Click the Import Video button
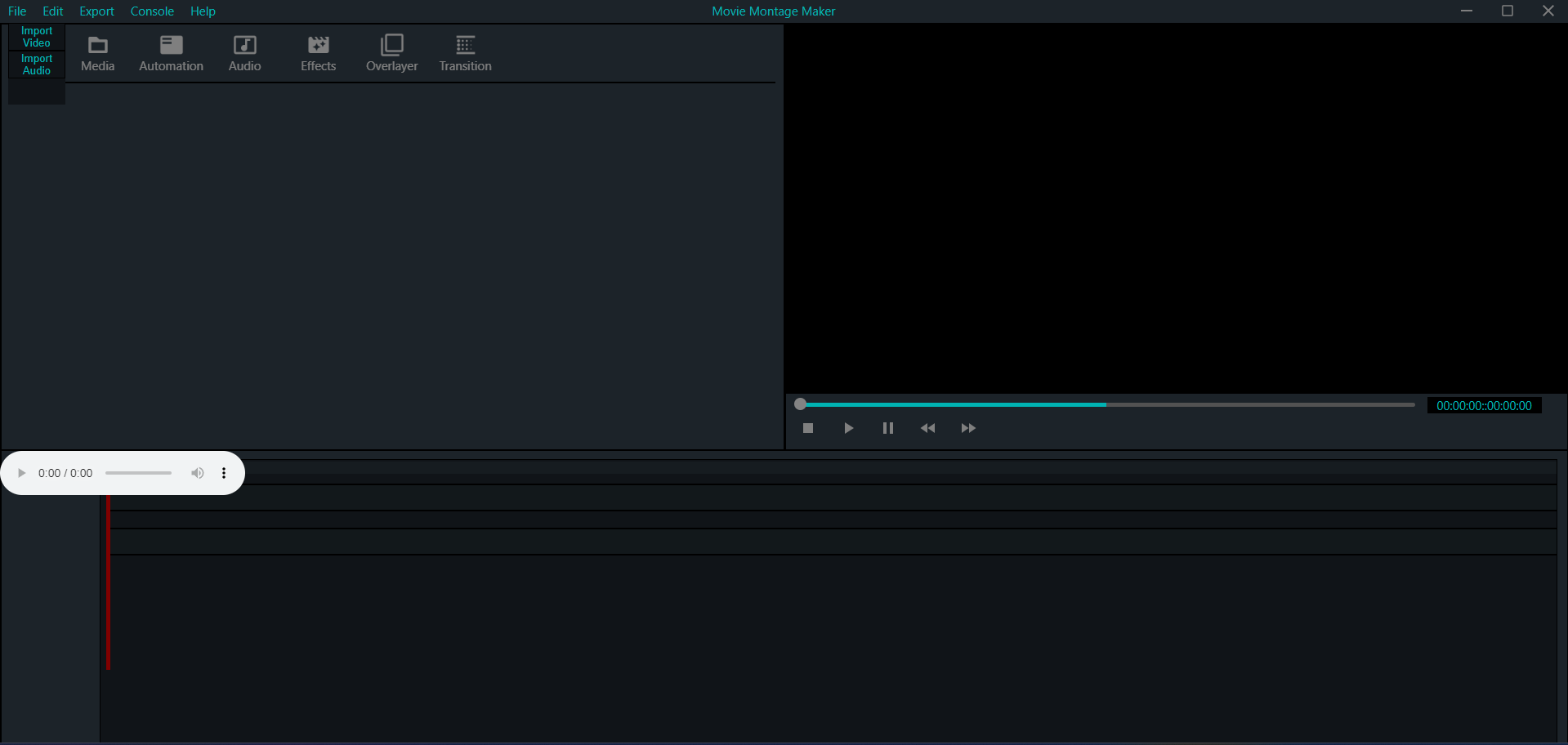 37,37
